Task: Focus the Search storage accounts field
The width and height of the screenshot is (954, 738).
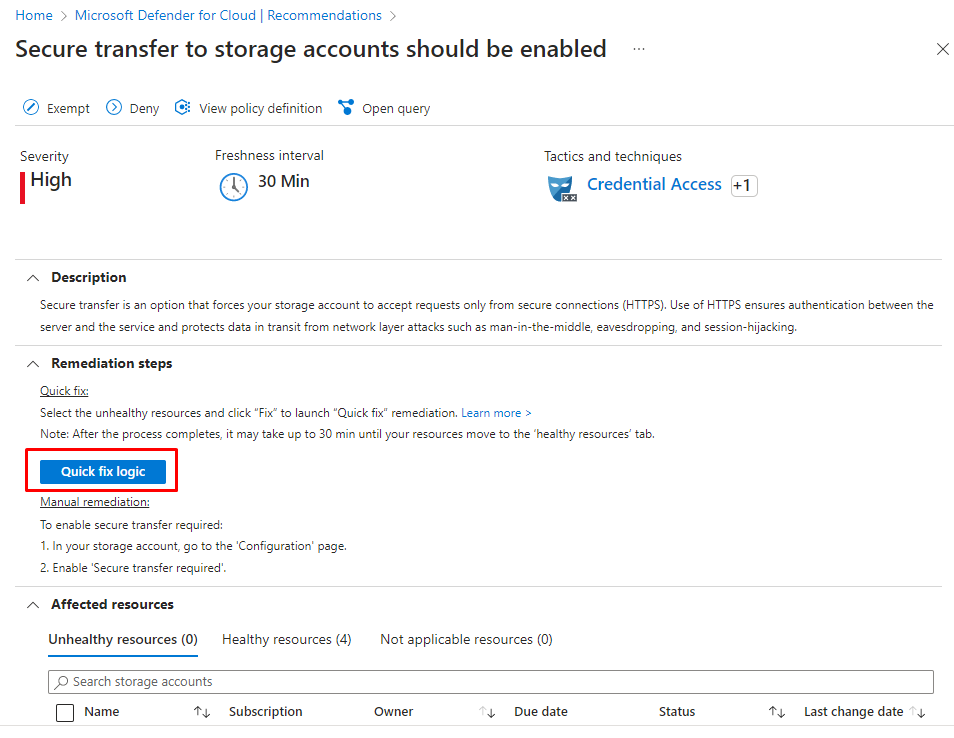Action: point(490,682)
